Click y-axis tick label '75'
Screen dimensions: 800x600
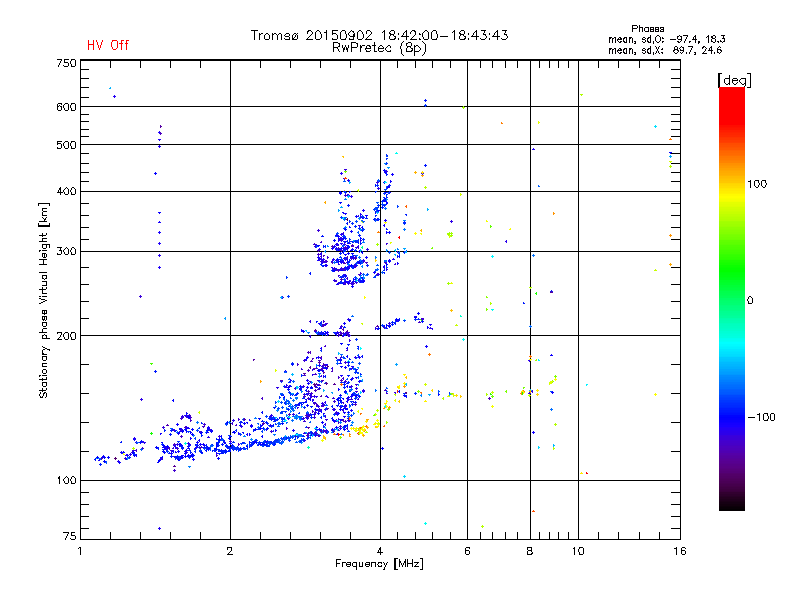click(70, 536)
